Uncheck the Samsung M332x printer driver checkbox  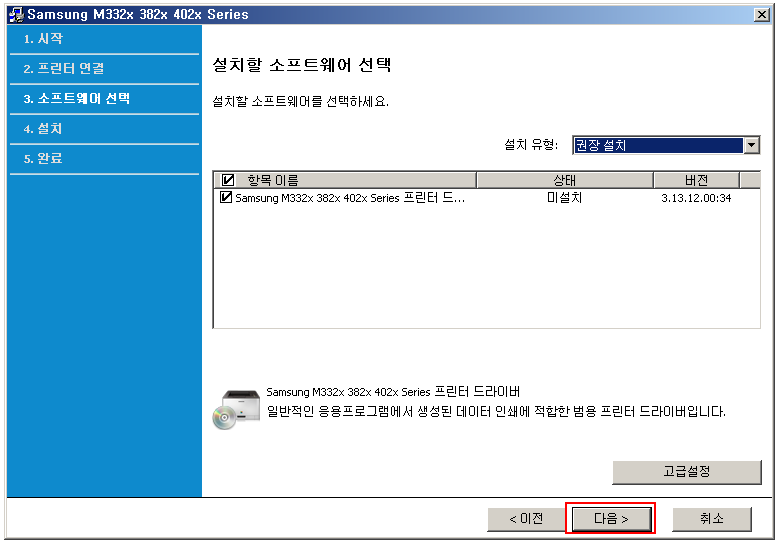[x=226, y=197]
